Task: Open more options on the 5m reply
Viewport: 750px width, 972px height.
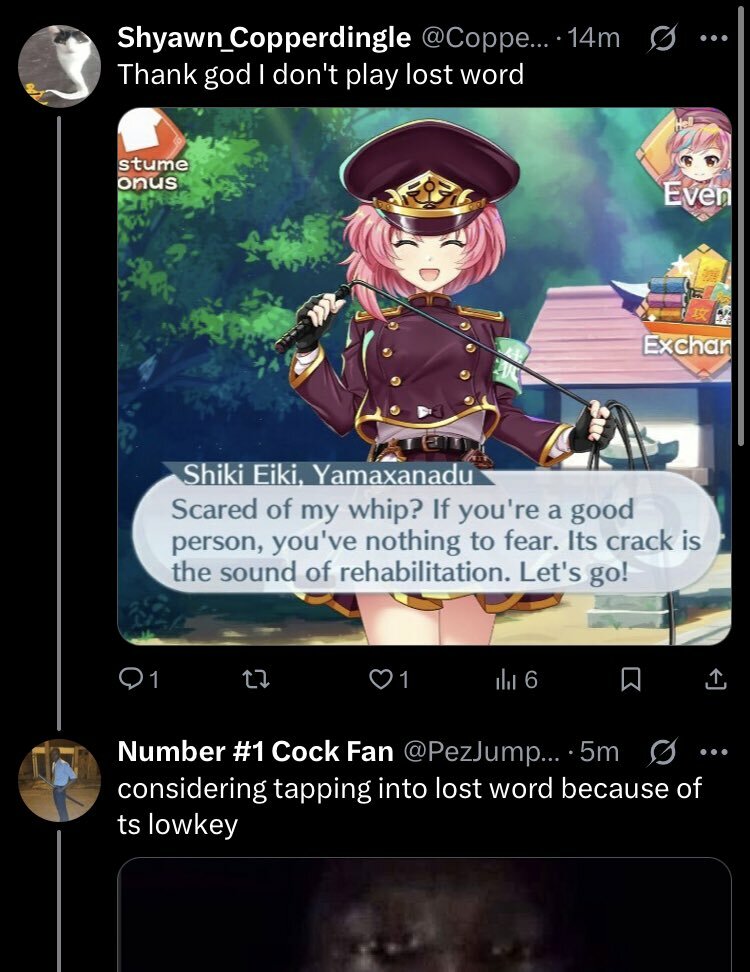Action: click(x=713, y=752)
